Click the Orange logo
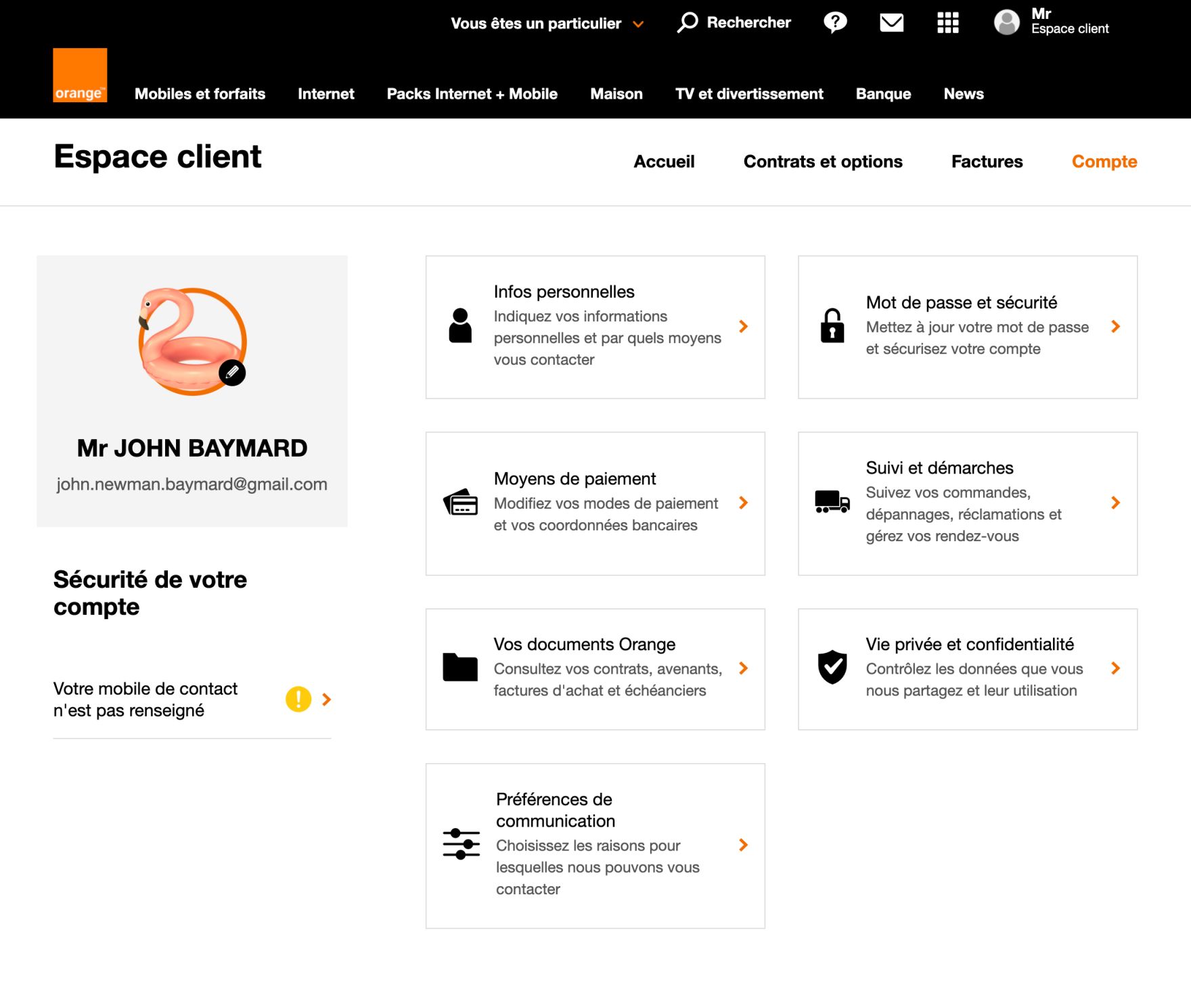Viewport: 1191px width, 1008px height. pyautogui.click(x=80, y=75)
